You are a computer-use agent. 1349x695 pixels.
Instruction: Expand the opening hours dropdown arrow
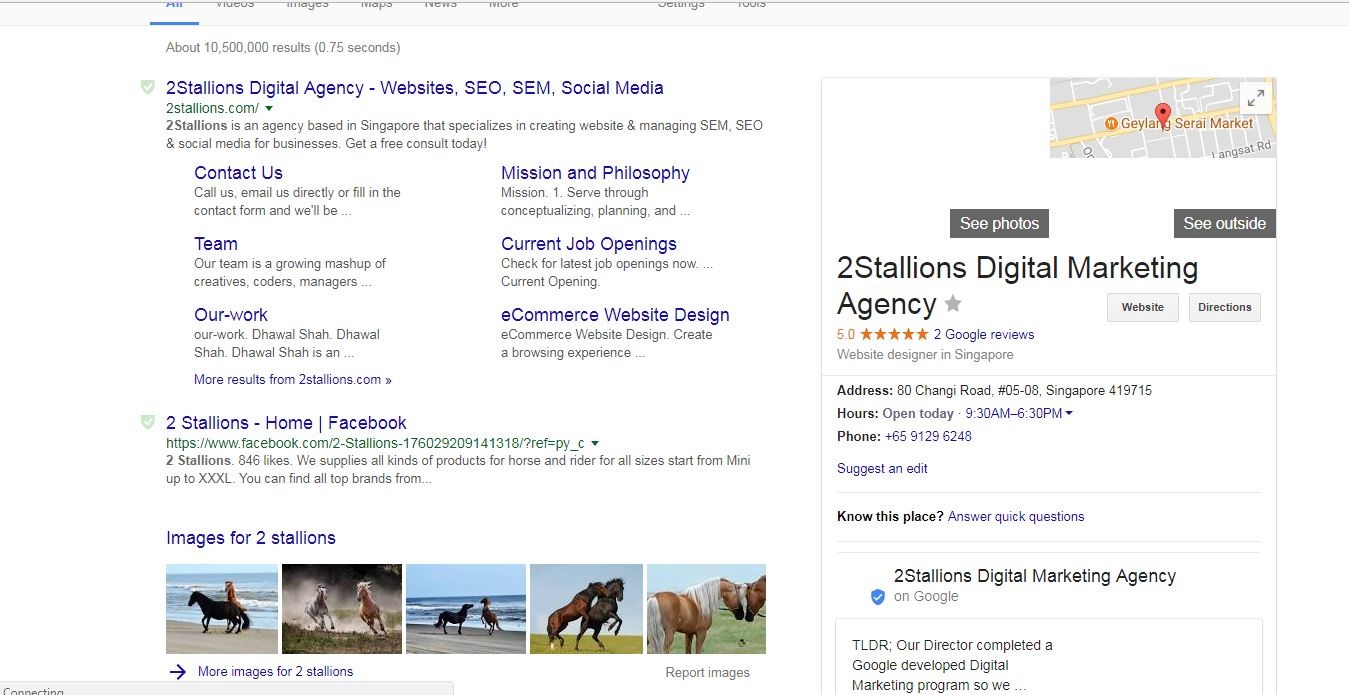(1069, 413)
